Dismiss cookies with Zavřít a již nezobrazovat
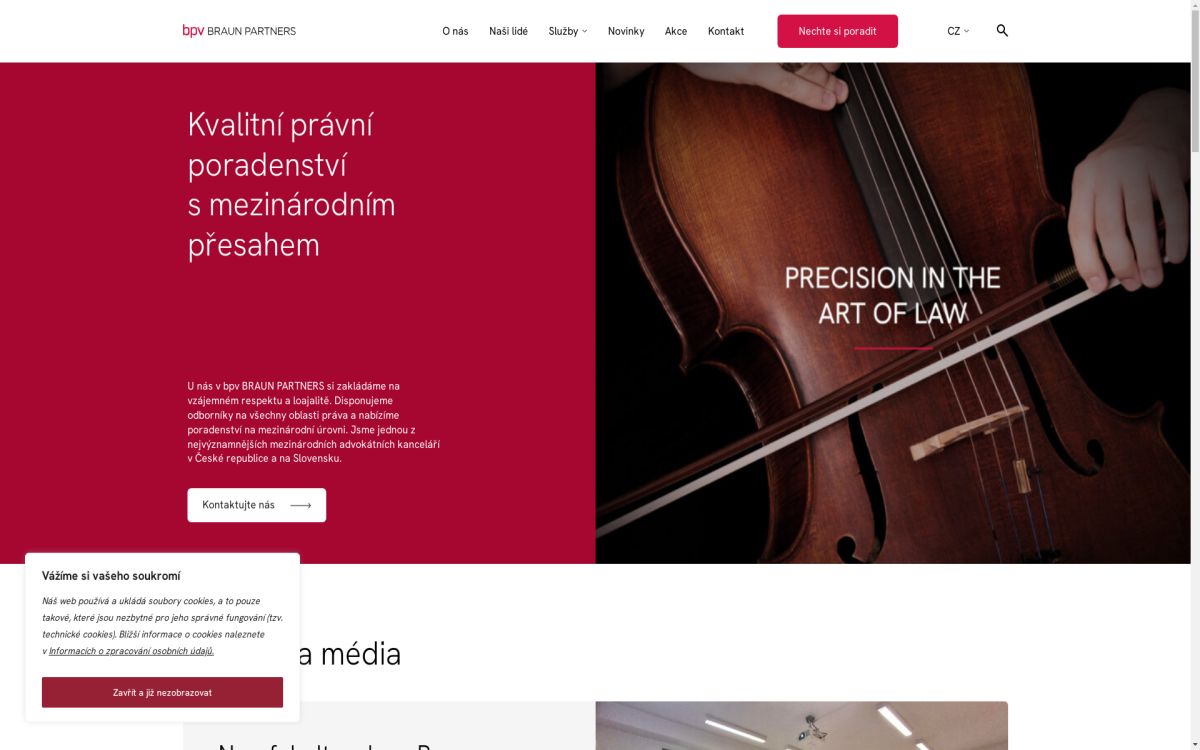The height and width of the screenshot is (750, 1200). click(162, 692)
